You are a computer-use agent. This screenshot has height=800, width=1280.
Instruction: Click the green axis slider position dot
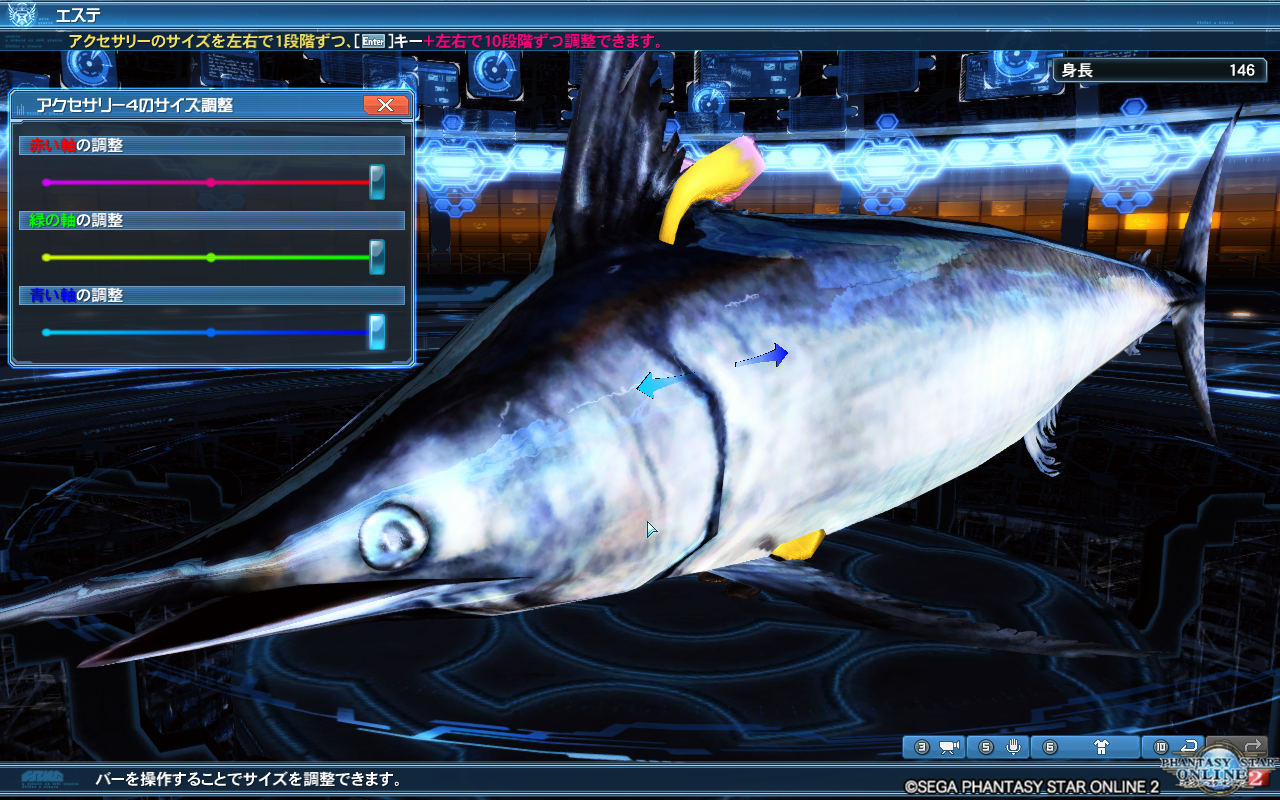click(x=211, y=257)
